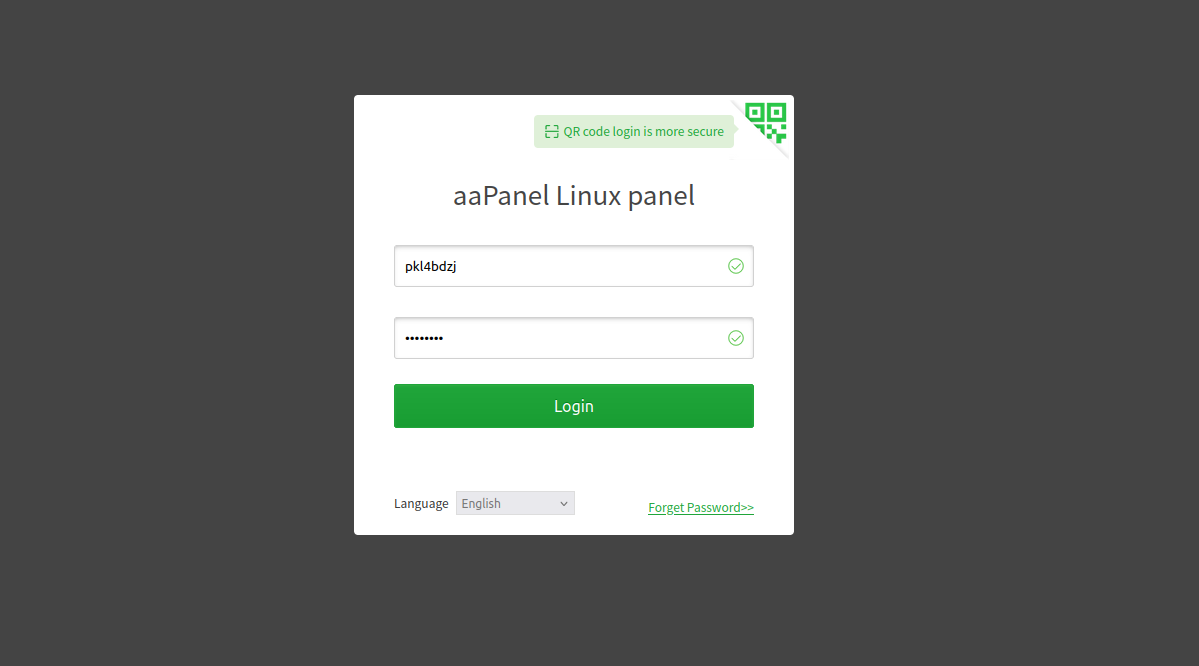The width and height of the screenshot is (1199, 666).
Task: Click the scan-frame icon in the green tooltip
Action: click(x=551, y=132)
